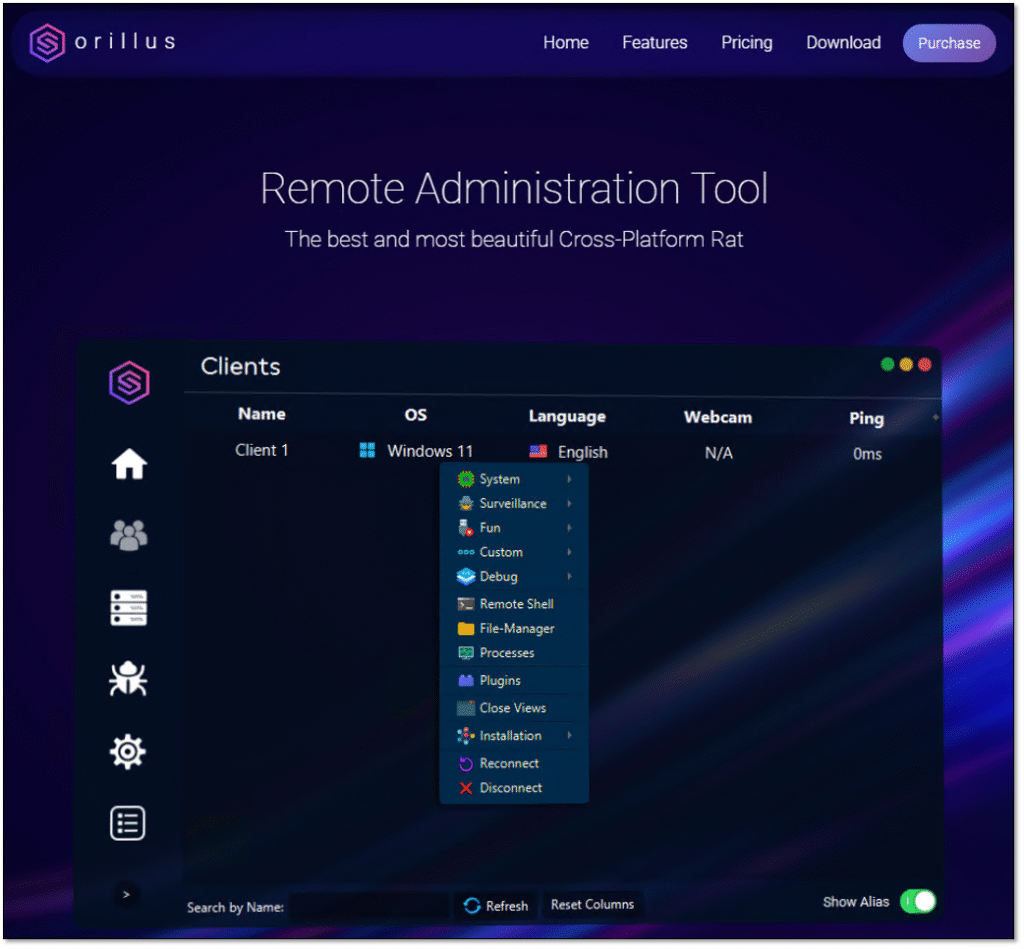Click the bug icon in the sidebar
Viewport: 1024px width, 949px height.
pos(129,680)
